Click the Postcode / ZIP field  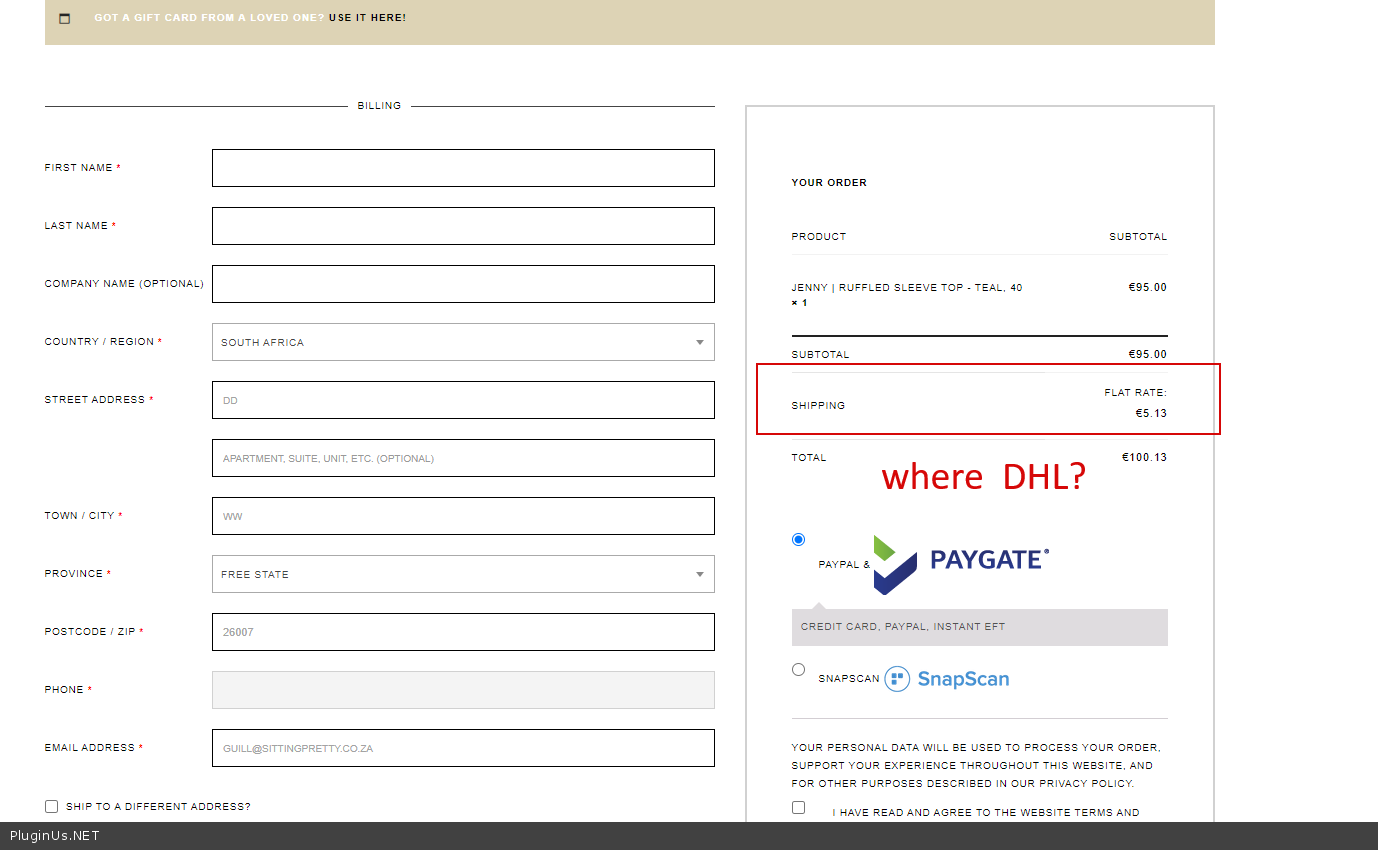coord(463,632)
